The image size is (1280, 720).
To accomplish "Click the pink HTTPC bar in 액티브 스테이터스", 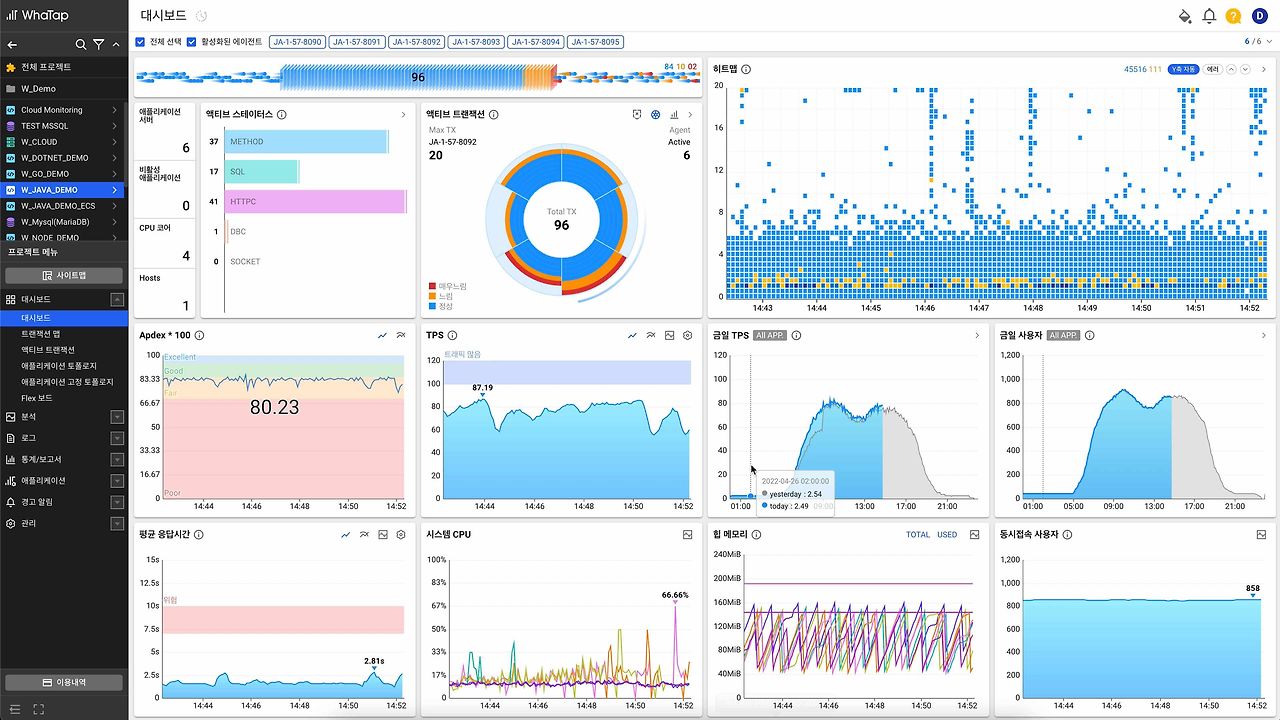I will (316, 202).
